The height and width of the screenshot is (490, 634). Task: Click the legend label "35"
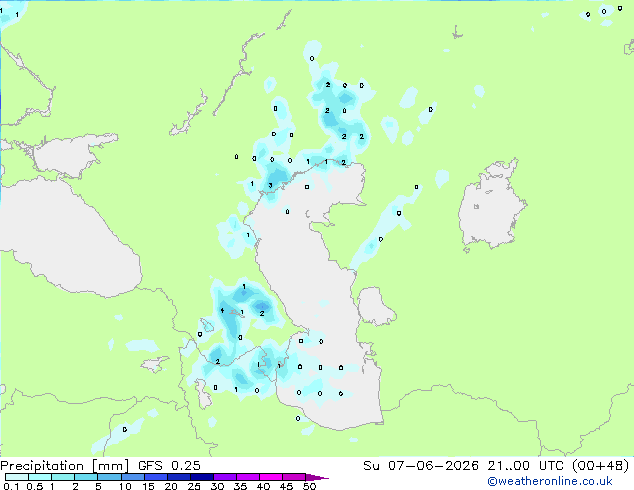point(240,486)
